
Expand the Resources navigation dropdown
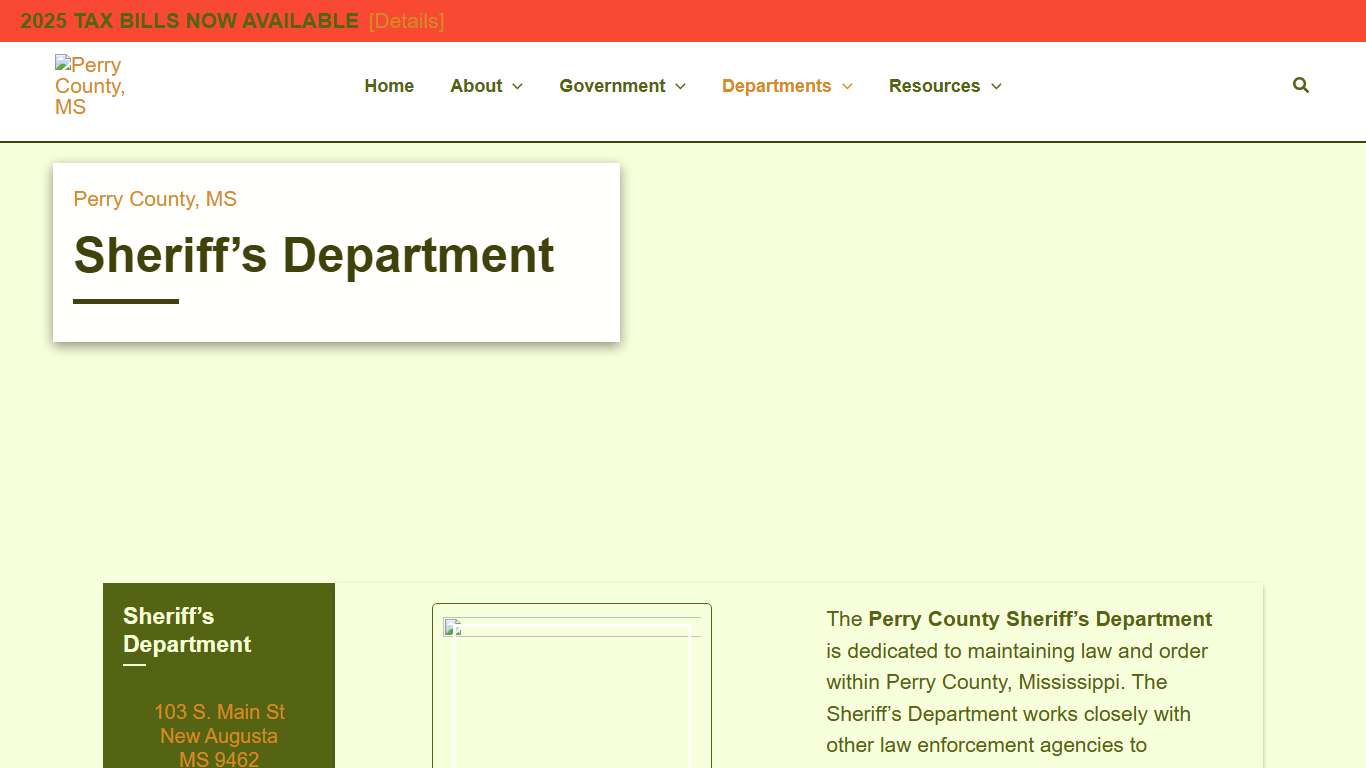pos(996,86)
